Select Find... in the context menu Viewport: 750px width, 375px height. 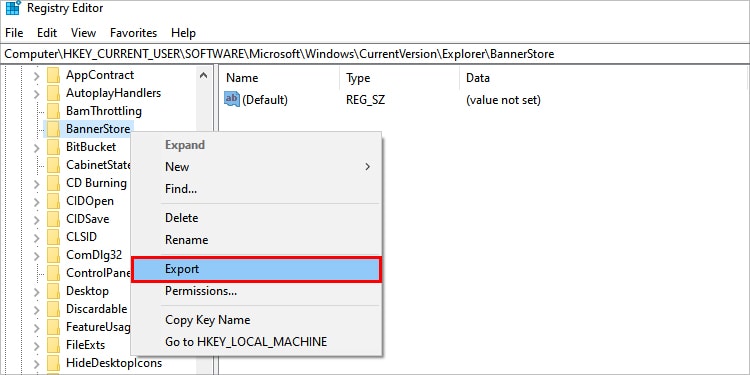(256, 188)
